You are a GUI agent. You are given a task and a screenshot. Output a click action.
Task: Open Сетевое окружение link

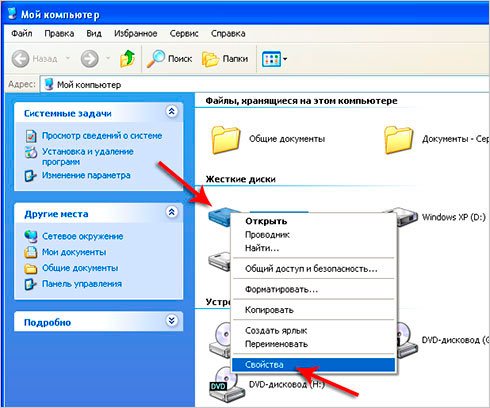[x=82, y=236]
